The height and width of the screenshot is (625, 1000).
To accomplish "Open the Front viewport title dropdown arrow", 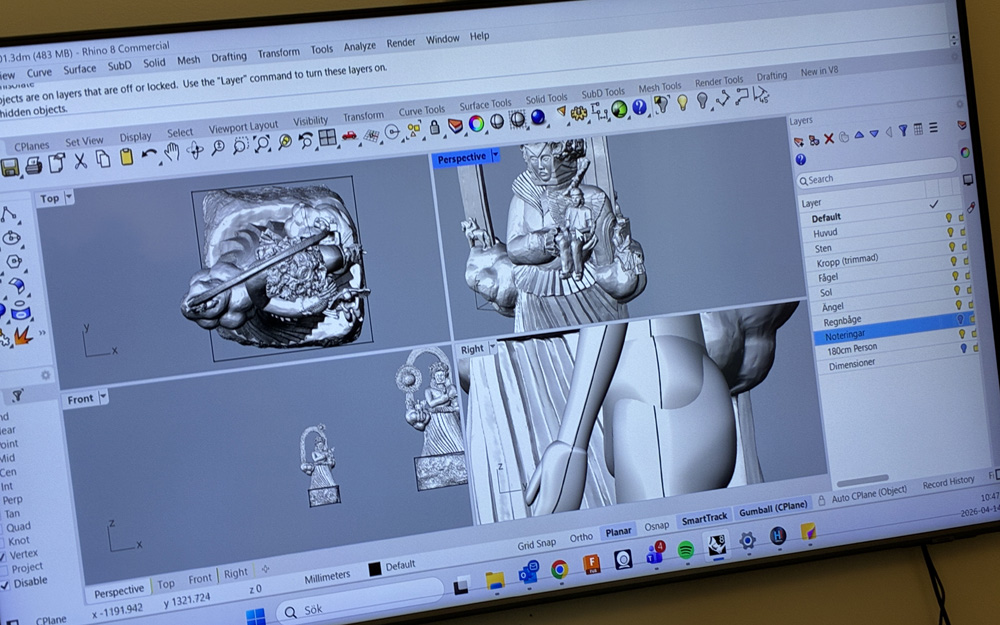I will [103, 397].
